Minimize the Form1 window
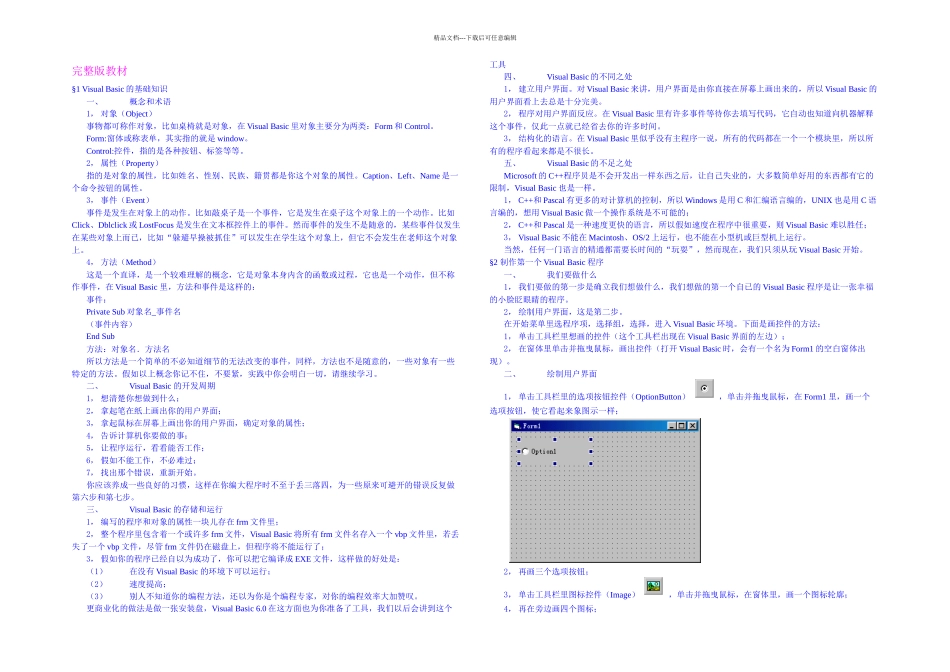This screenshot has height=672, width=950. 671,426
